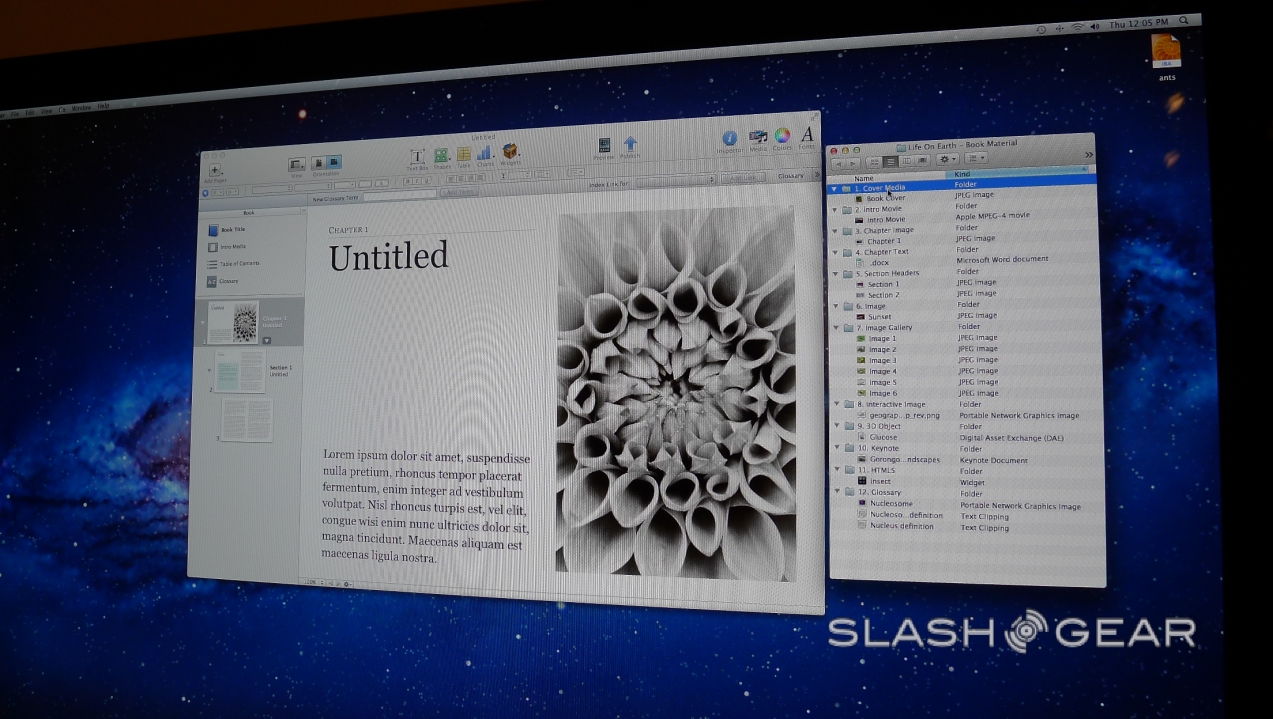Screen dimensions: 1273x719
Task: Preview the book using the Preview icon
Action: point(604,146)
